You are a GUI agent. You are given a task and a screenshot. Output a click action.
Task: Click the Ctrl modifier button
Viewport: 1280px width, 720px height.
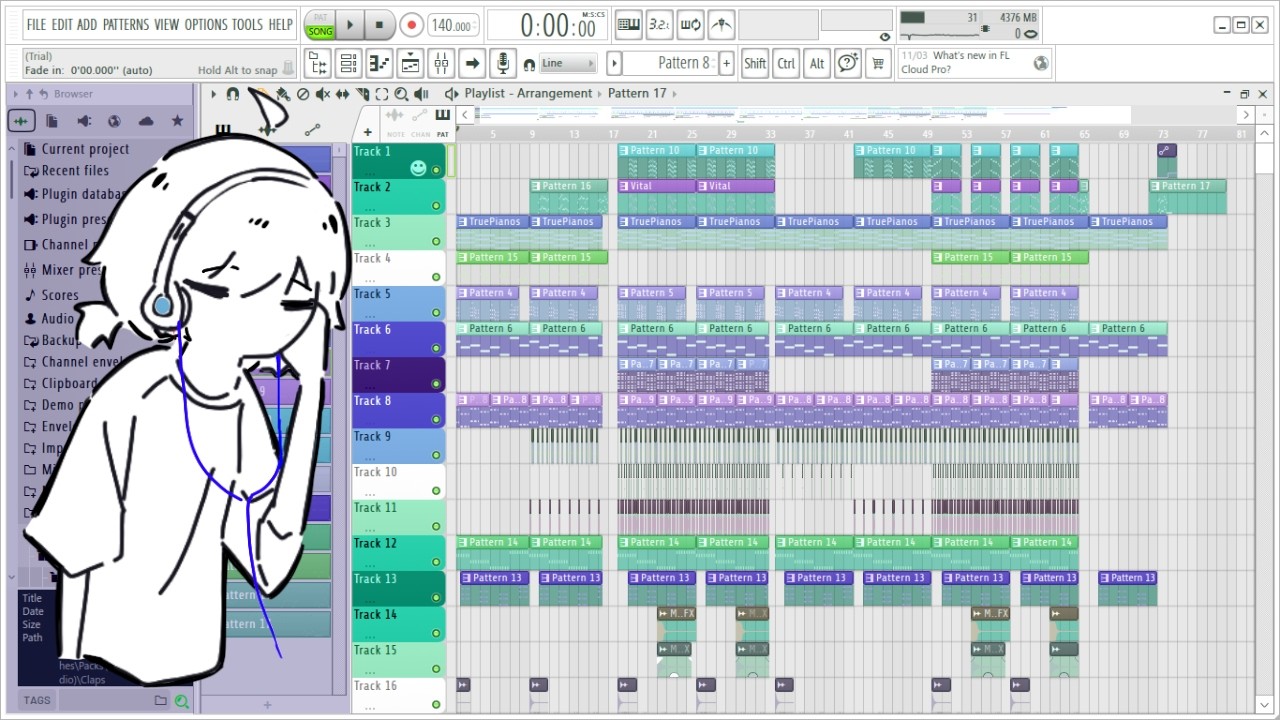click(786, 64)
